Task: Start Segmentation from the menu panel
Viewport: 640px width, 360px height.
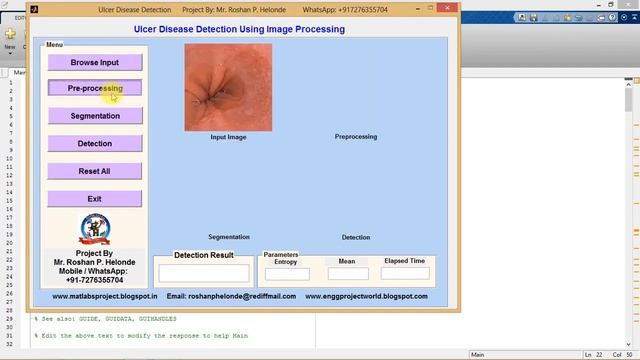Action: click(95, 116)
